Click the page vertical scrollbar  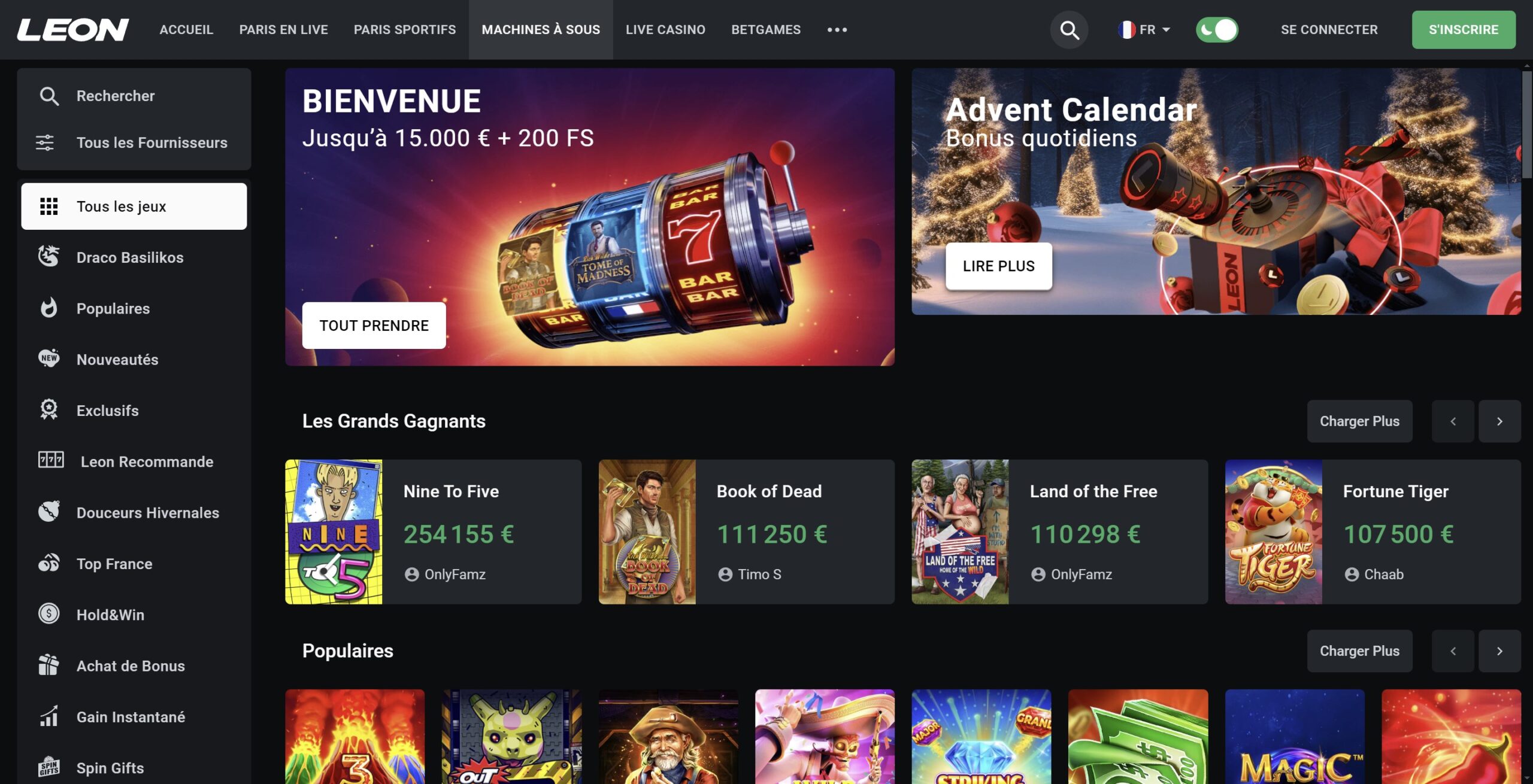(1527, 126)
